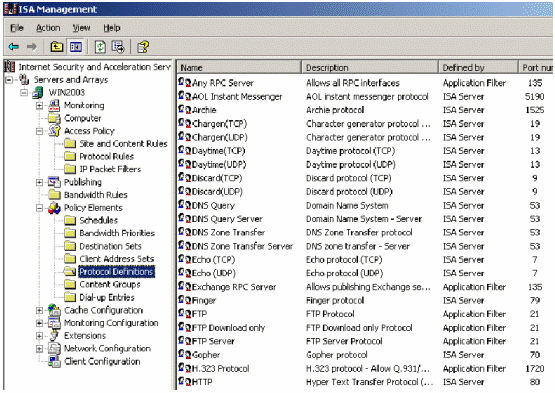Viewport: 555px width, 393px height.
Task: Click the Back arrow toolbar icon
Action: click(x=14, y=46)
